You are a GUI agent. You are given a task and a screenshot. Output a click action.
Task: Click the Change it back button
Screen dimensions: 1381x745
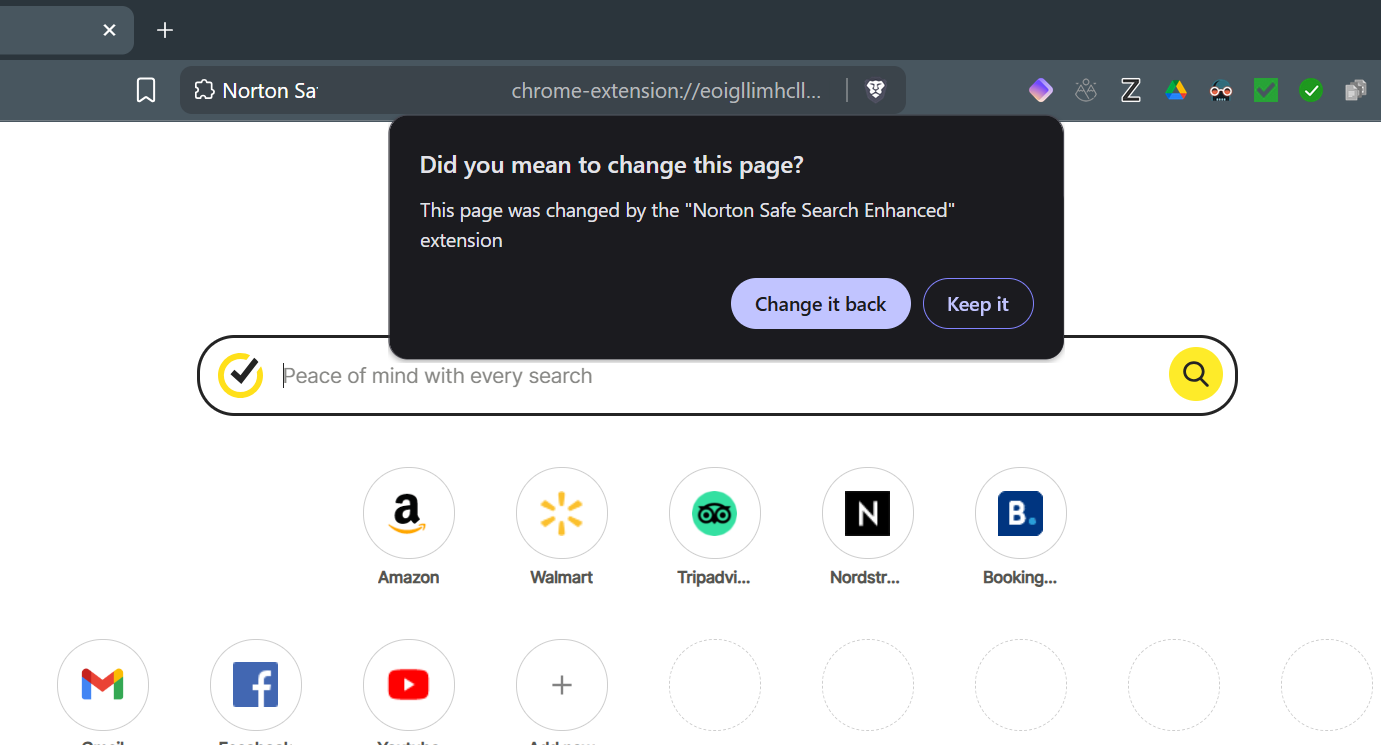click(x=821, y=304)
